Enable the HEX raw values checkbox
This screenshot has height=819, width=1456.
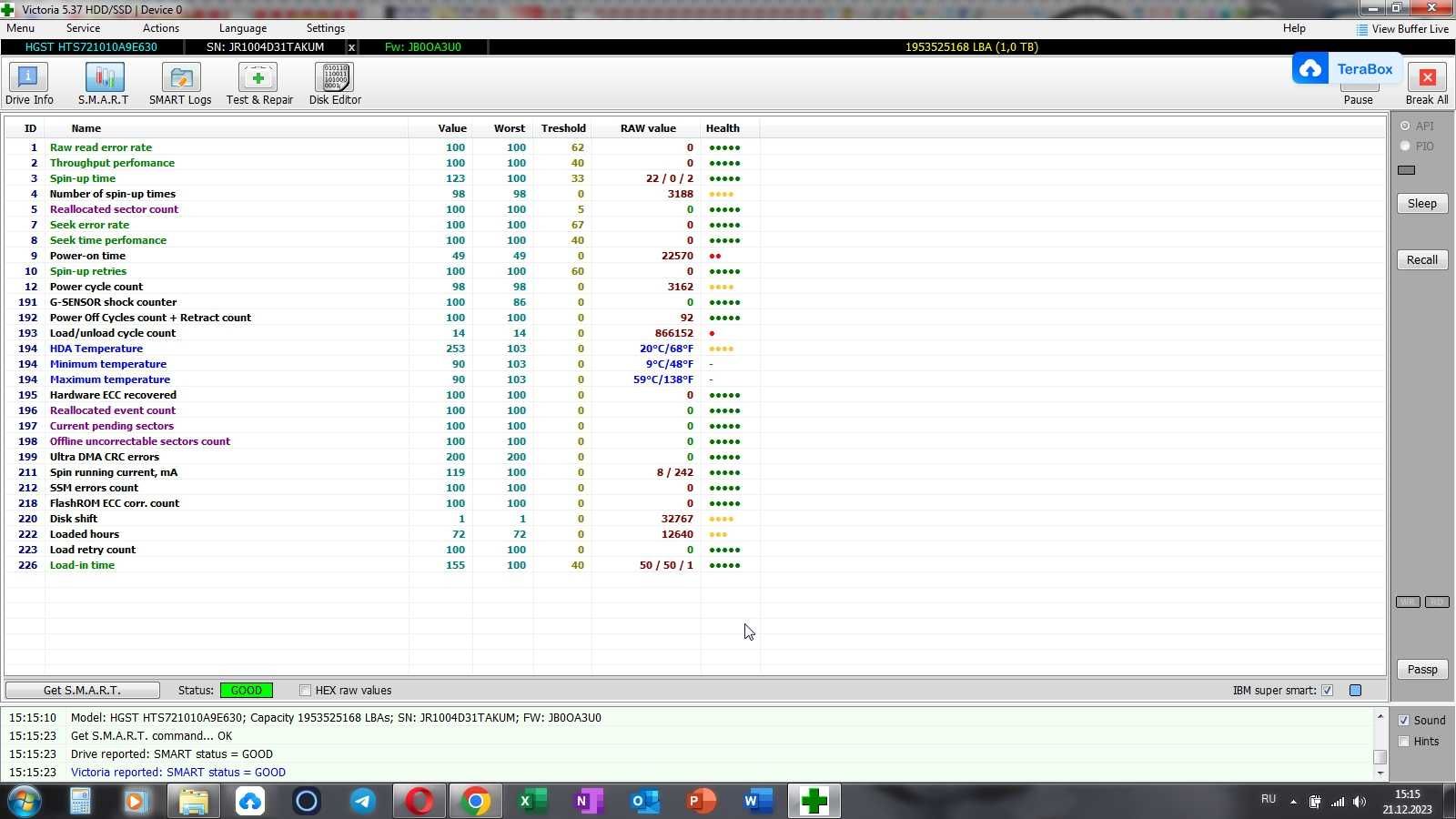point(306,691)
